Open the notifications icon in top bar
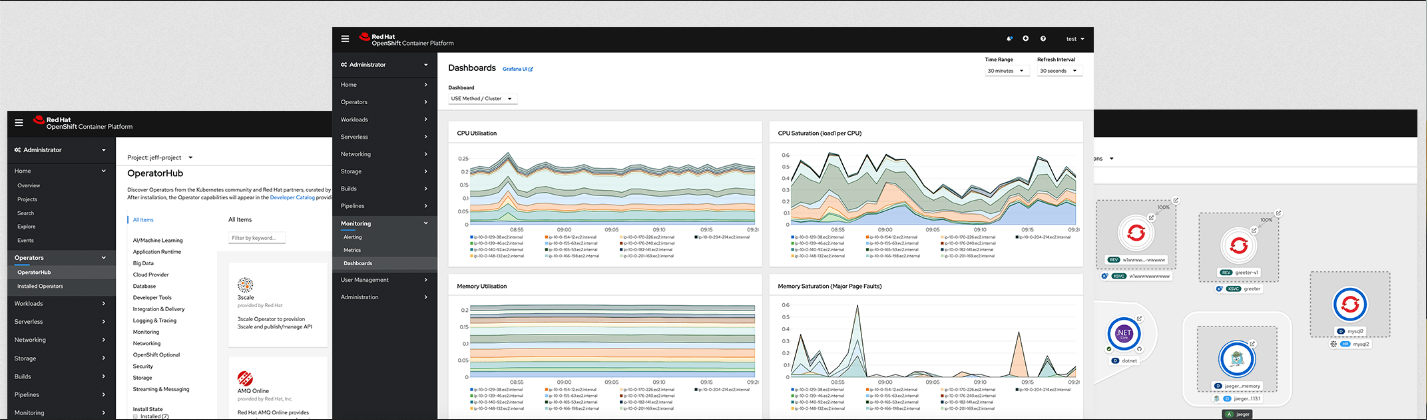1427x420 pixels. 1010,39
